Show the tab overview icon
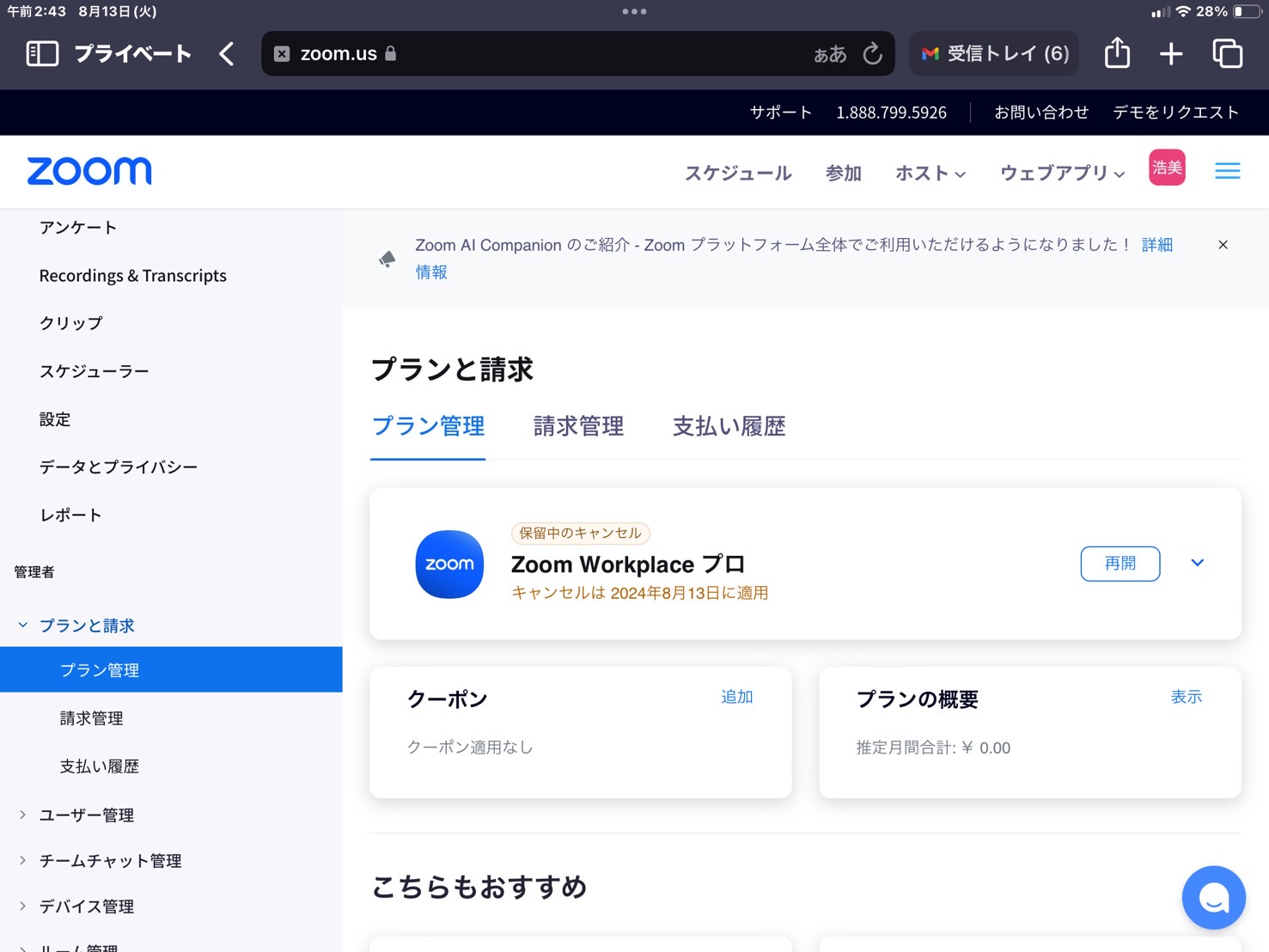Screen dimensions: 1269x952 pyautogui.click(x=1228, y=53)
